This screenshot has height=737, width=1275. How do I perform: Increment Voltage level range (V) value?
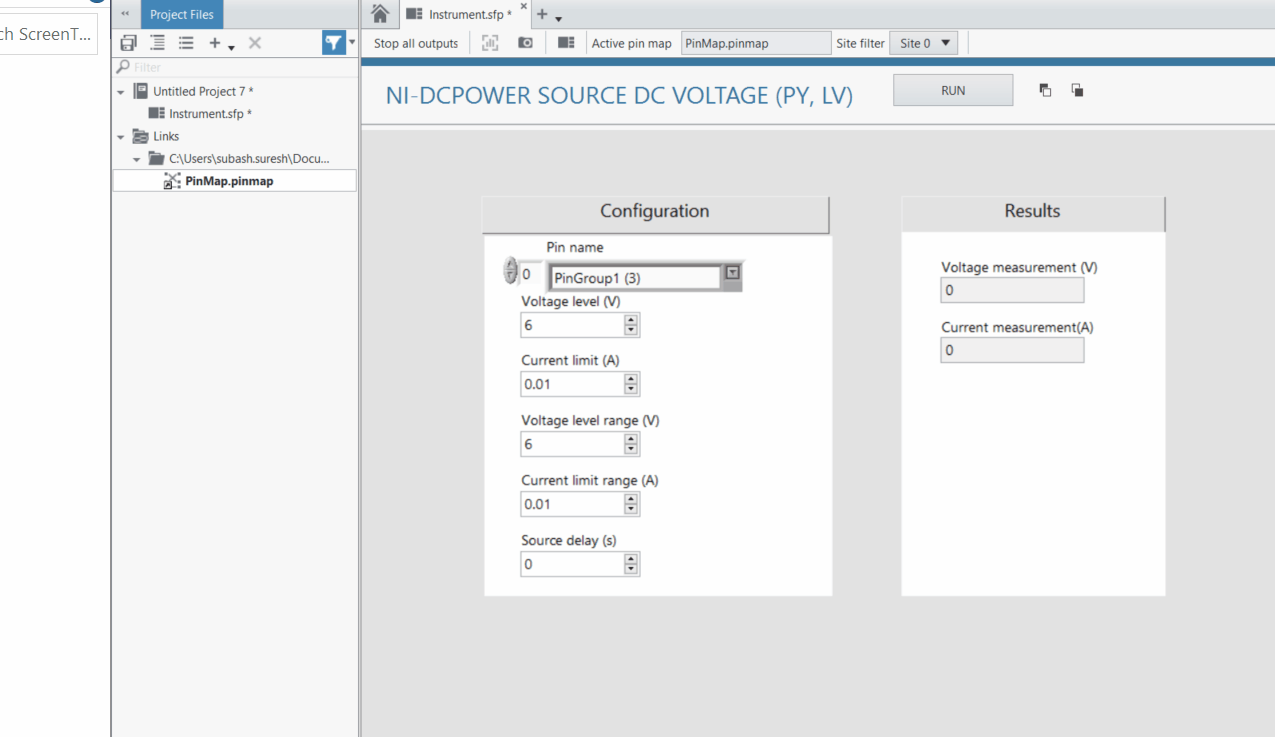(x=631, y=439)
